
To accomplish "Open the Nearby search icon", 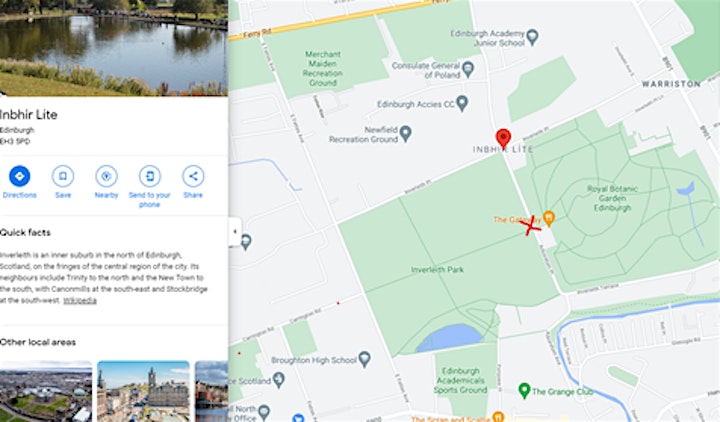I will [x=106, y=176].
